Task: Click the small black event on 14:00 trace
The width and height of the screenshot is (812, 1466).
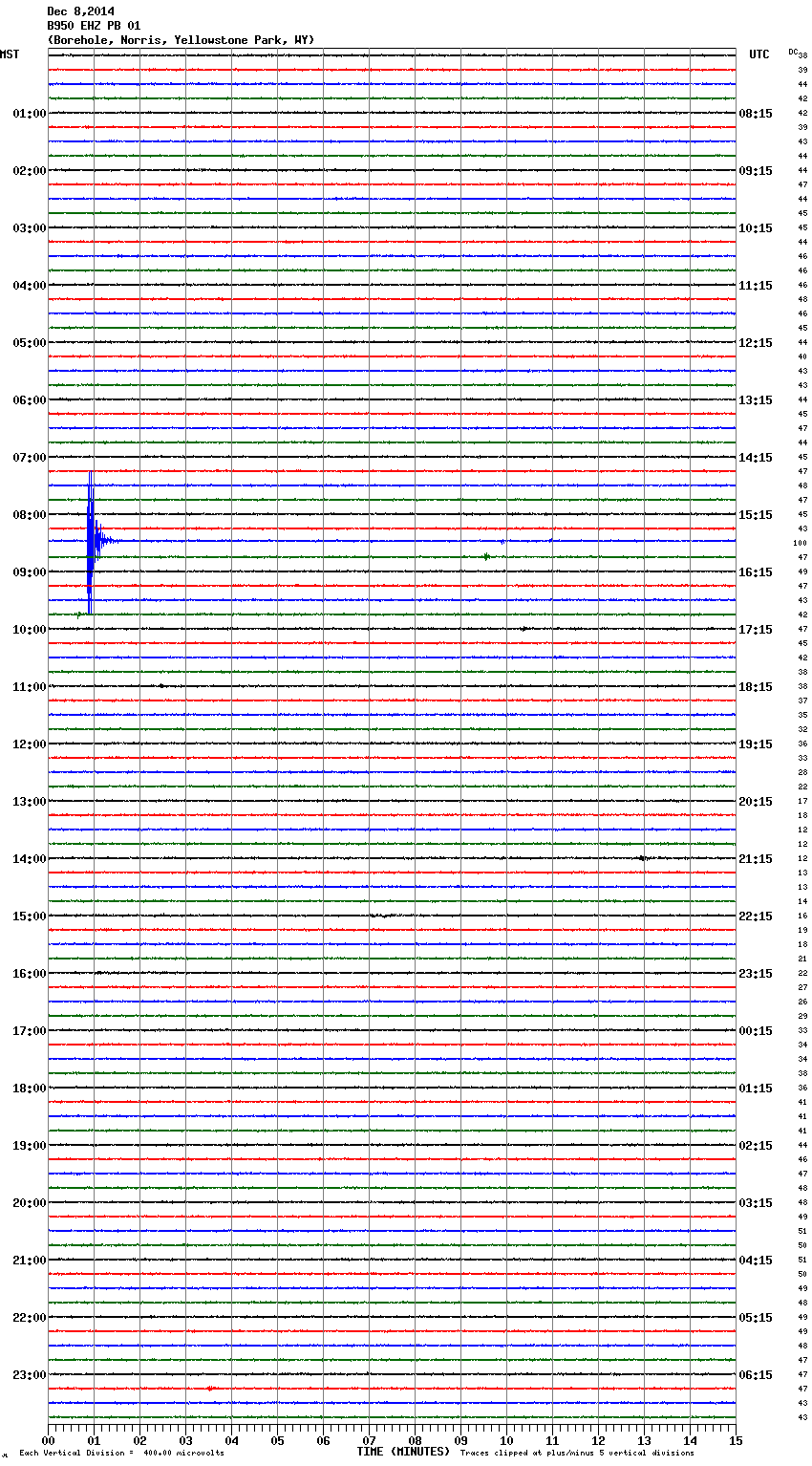Action: 643,858
